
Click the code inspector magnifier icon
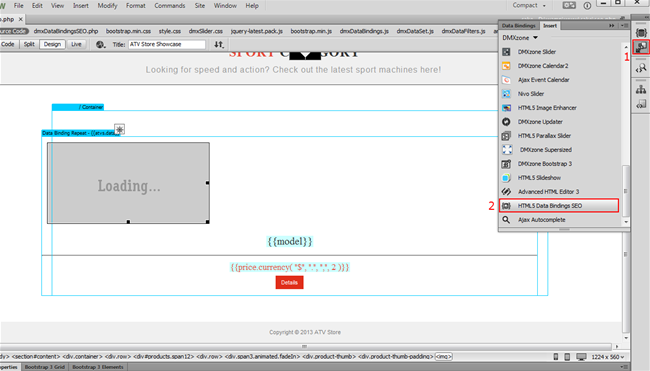tap(641, 69)
